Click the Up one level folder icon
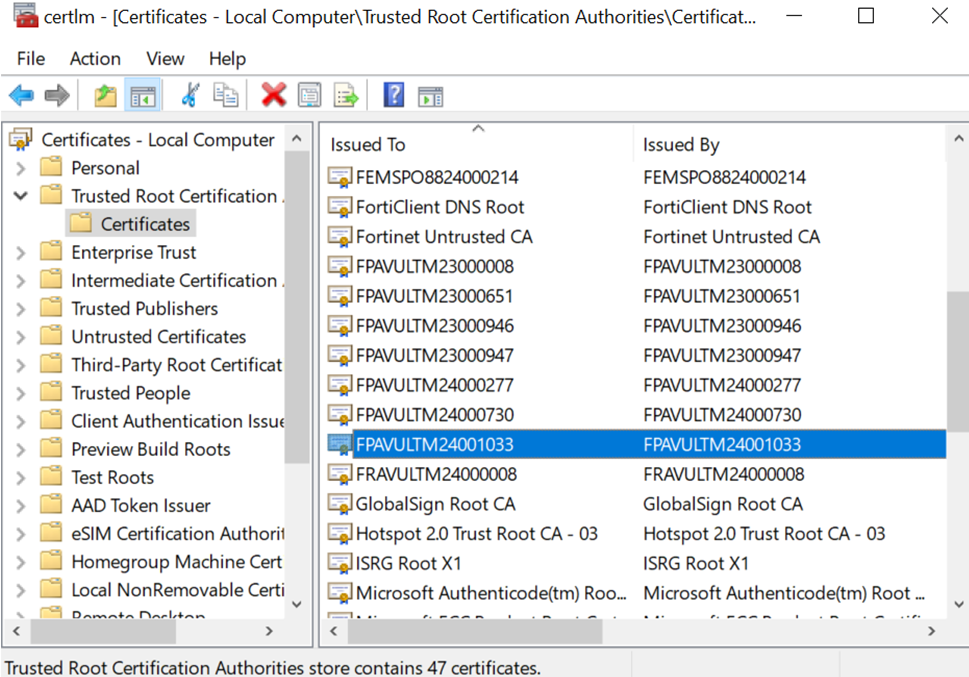969x677 pixels. coord(105,96)
